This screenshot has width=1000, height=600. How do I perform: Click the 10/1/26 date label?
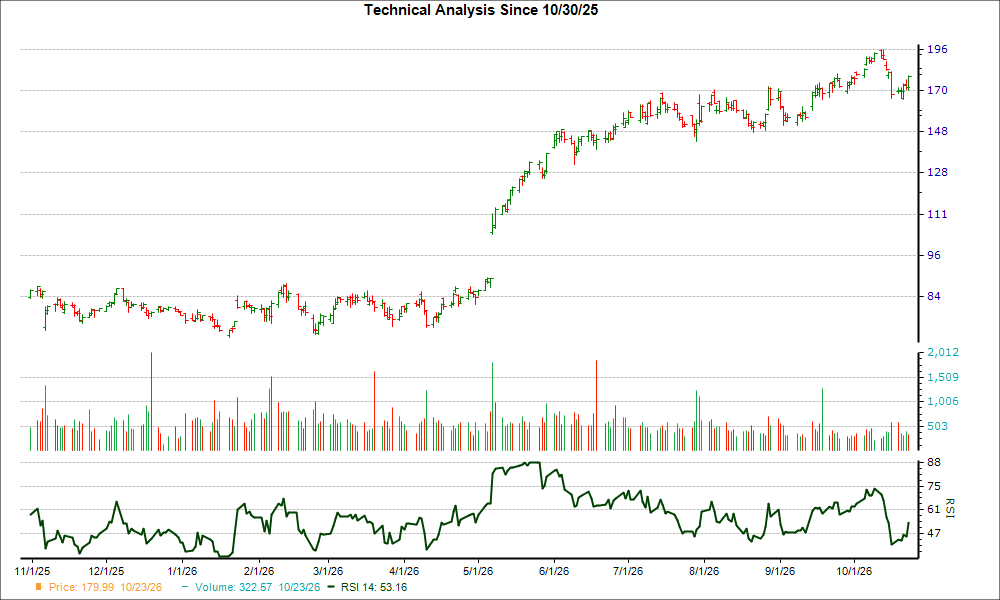(x=853, y=571)
